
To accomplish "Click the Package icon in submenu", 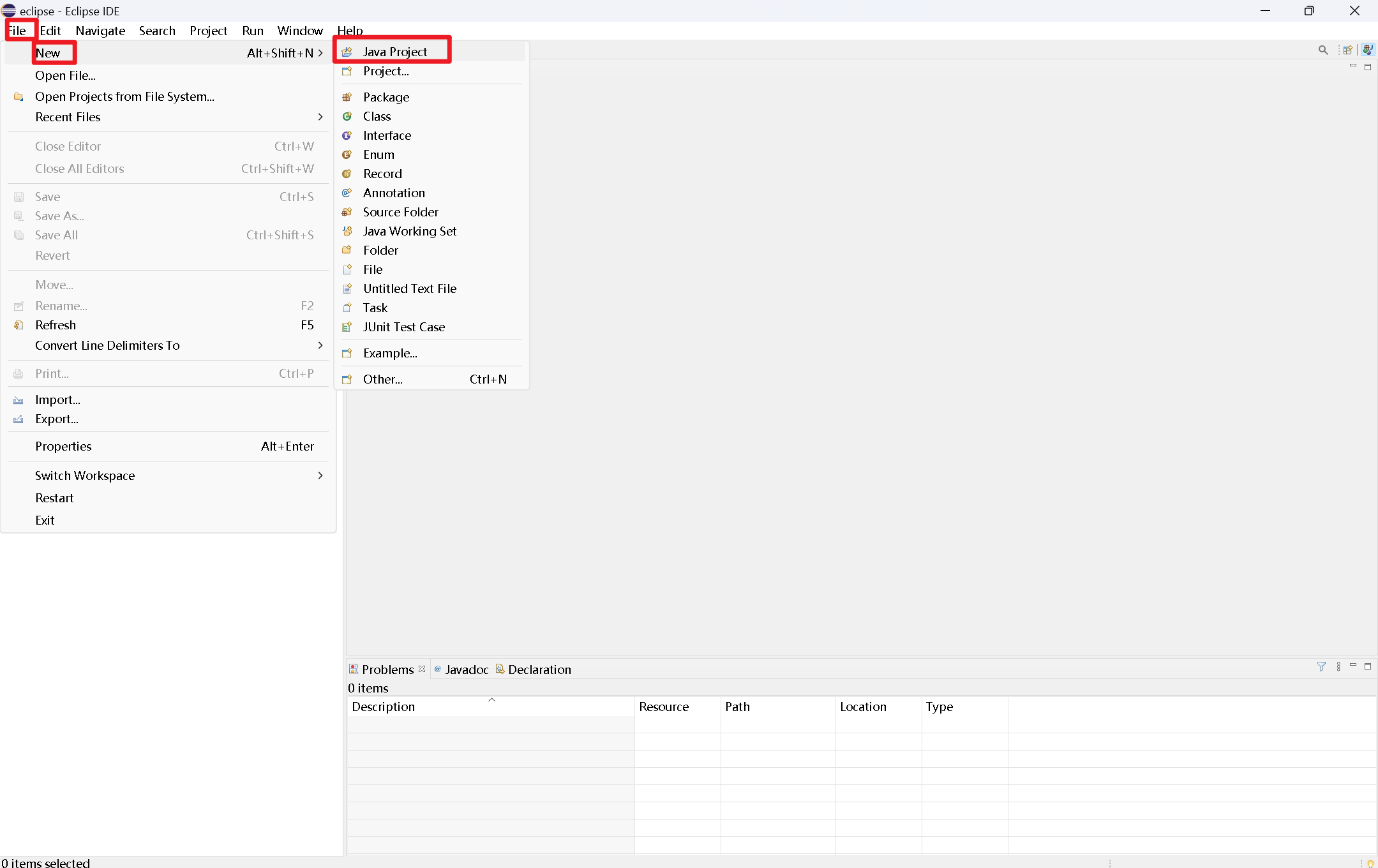I will click(x=347, y=97).
